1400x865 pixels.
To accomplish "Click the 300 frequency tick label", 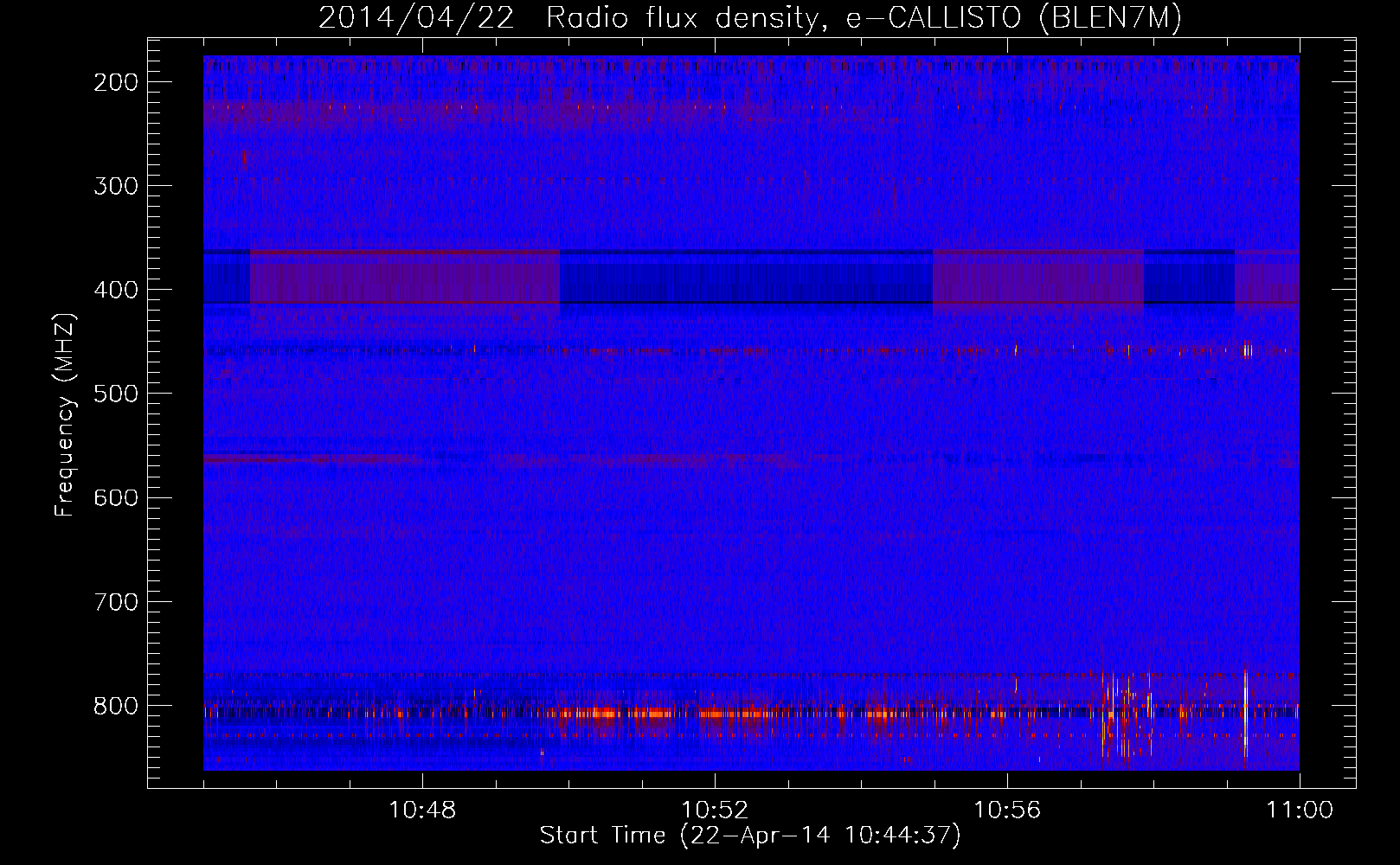I will coord(115,186).
